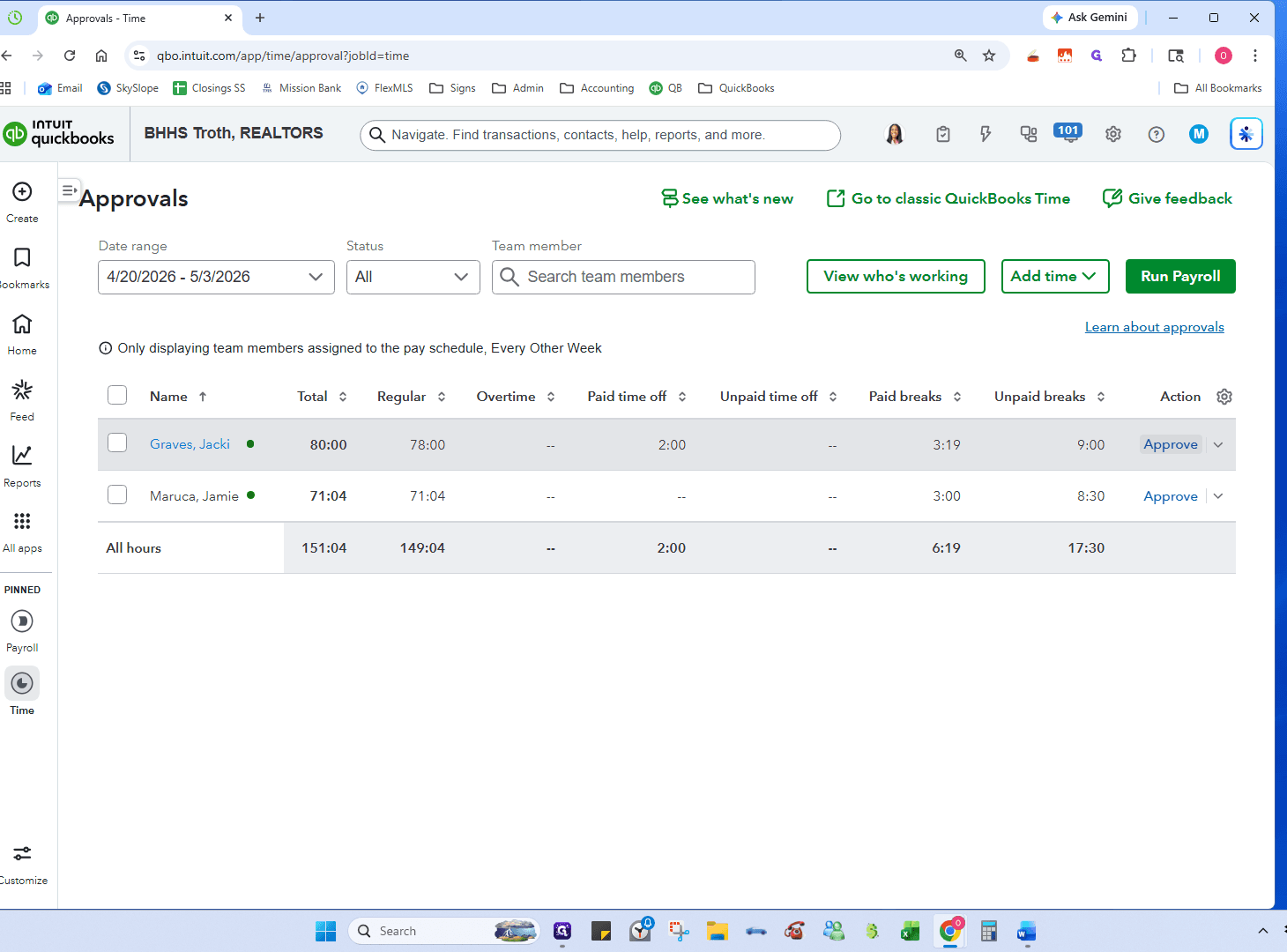Sort by Name column header
Screen dimensions: 1287x952
[178, 397]
